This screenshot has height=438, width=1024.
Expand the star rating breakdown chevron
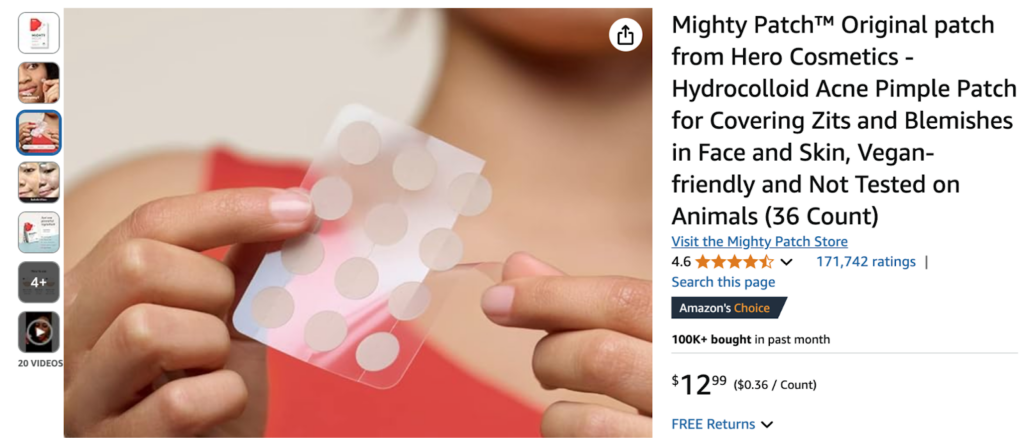point(786,262)
